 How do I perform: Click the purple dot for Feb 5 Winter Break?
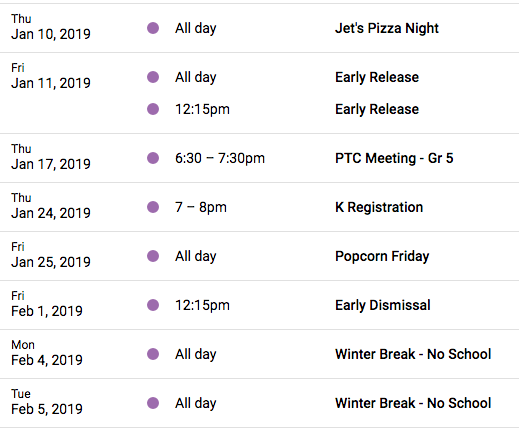point(153,403)
